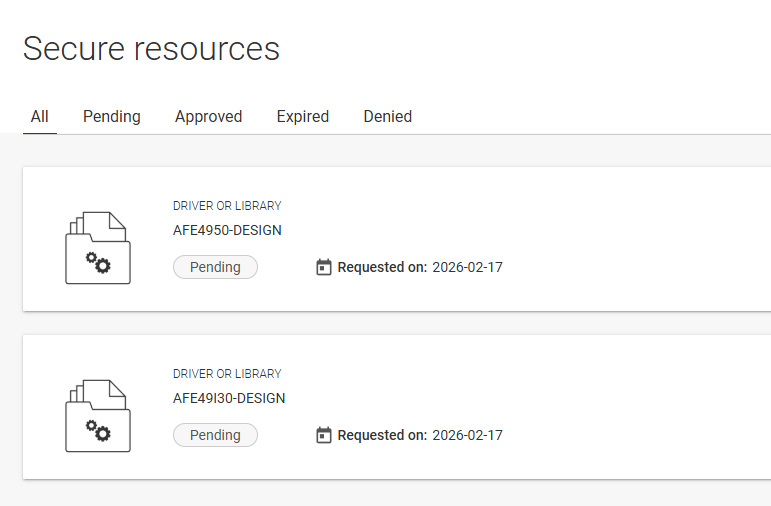Select the Approved tab
The height and width of the screenshot is (506, 771).
(x=208, y=117)
